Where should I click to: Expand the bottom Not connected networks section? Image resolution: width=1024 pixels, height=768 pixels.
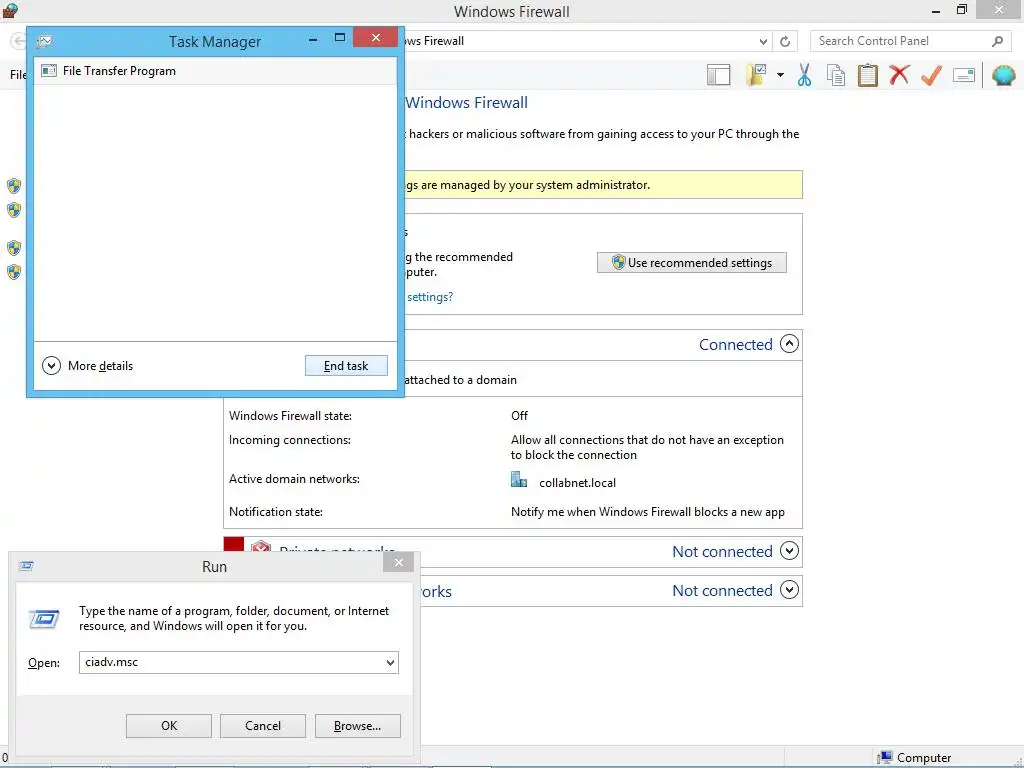coord(790,590)
